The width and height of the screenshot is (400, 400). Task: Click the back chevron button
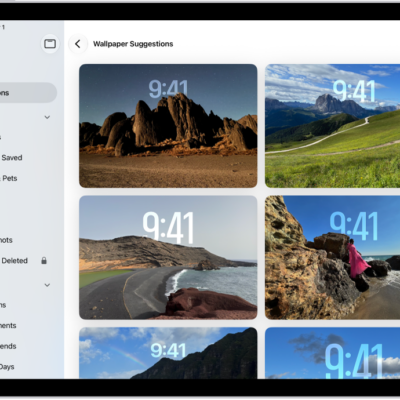point(78,44)
